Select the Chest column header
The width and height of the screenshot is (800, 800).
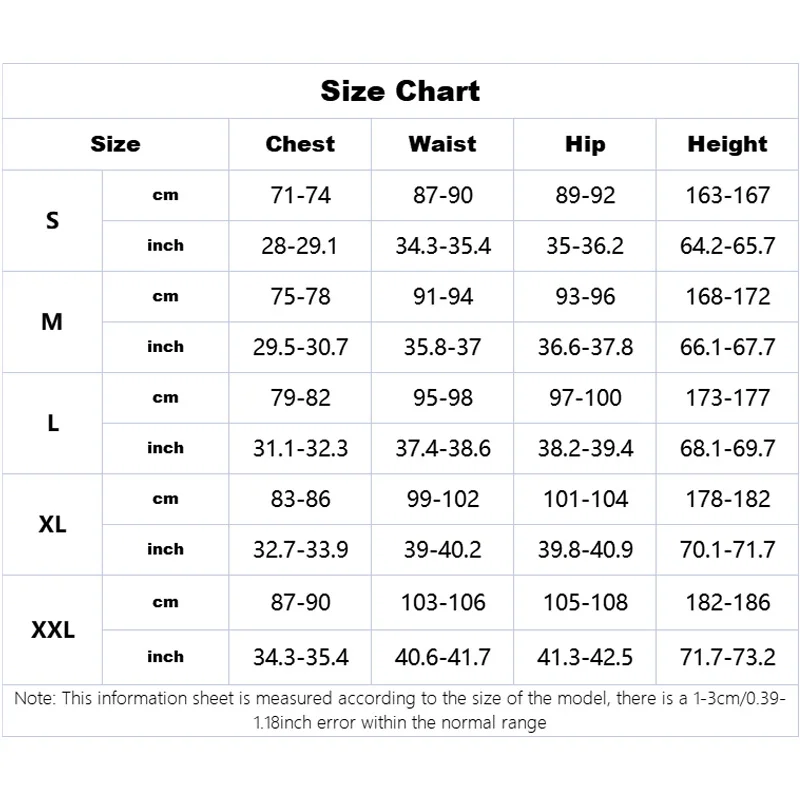[x=300, y=144]
